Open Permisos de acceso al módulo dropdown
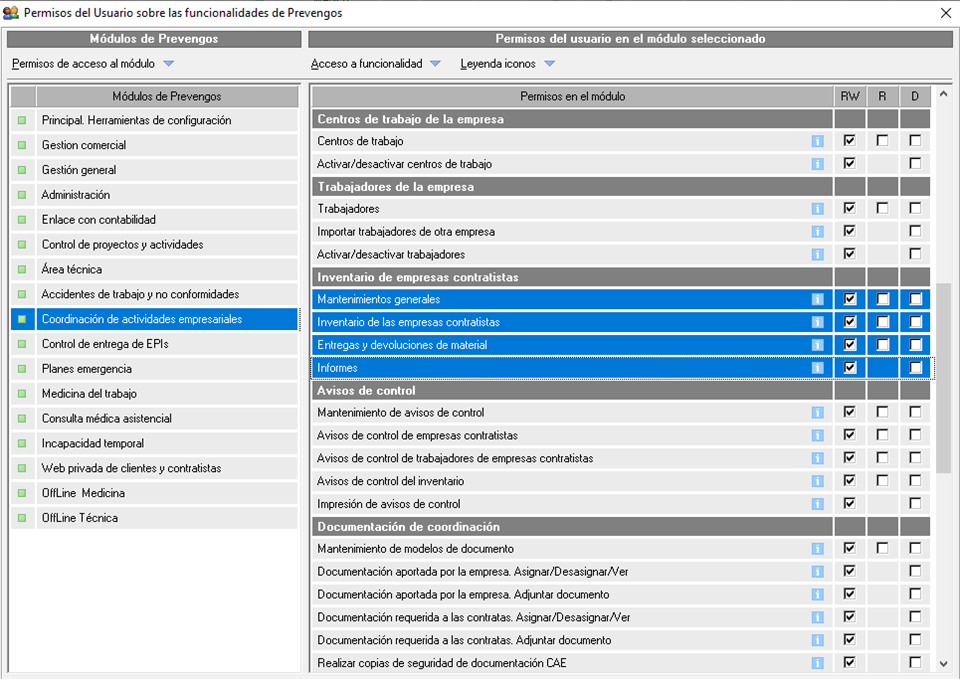The image size is (960, 679). point(92,64)
